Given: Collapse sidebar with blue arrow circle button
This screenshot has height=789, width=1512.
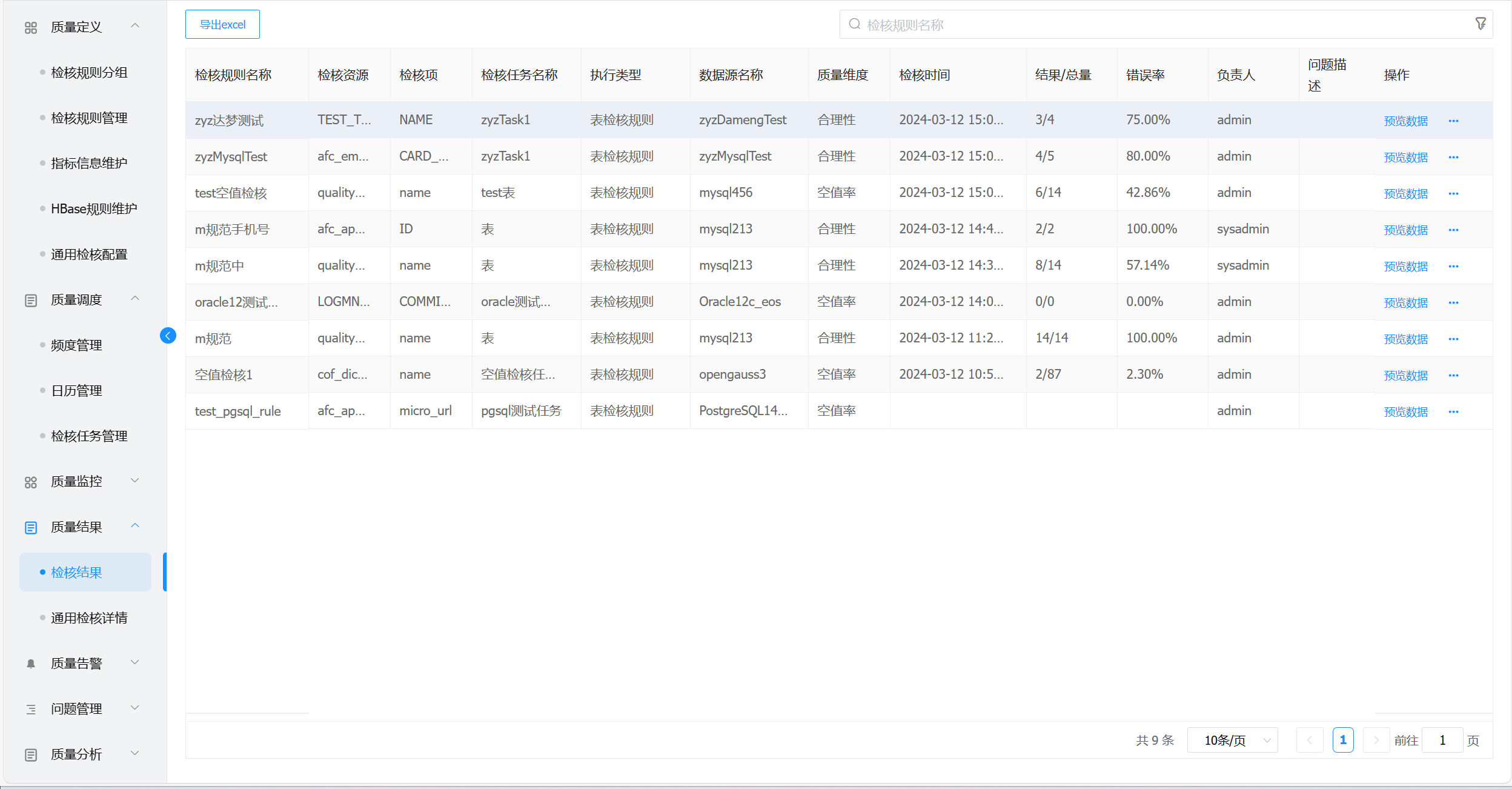Looking at the screenshot, I should tap(168, 336).
